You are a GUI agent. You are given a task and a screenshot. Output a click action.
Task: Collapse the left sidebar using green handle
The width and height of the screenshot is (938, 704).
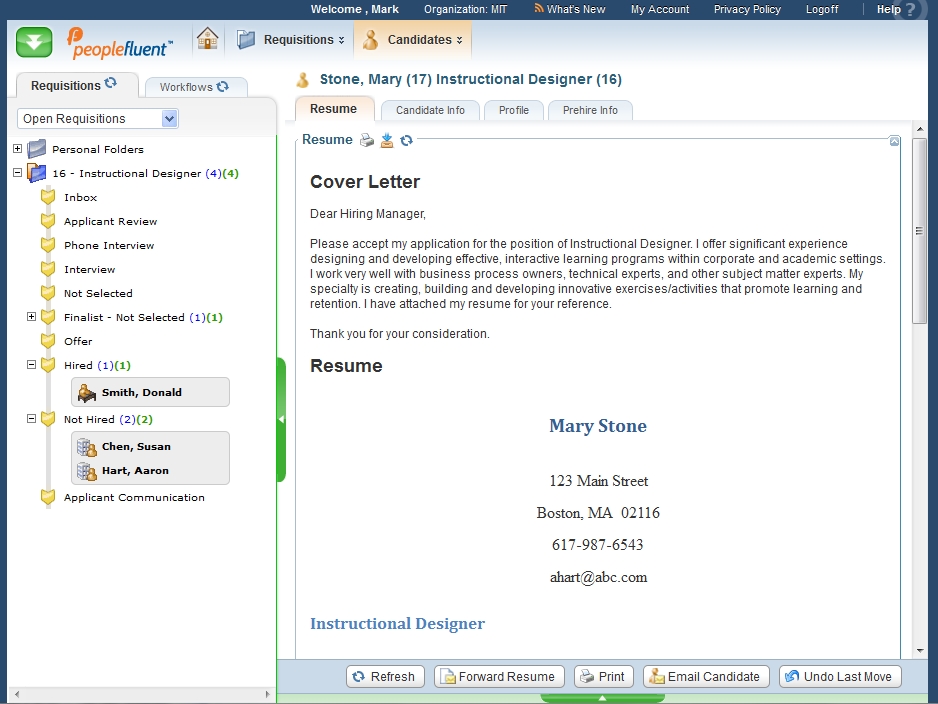[x=281, y=420]
